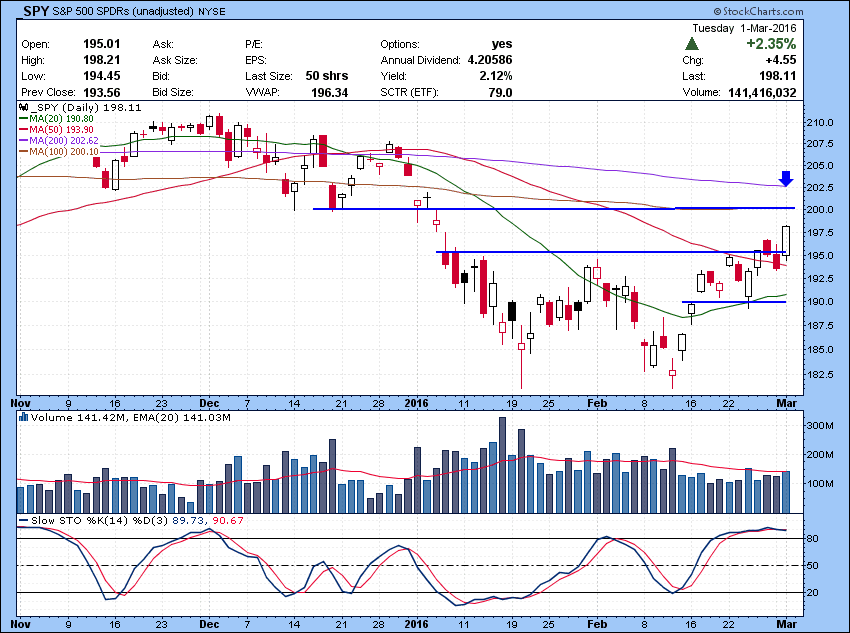Click the 'Slow STO %K(14) %D(3)' legend
This screenshot has width=850, height=633.
coord(100,520)
